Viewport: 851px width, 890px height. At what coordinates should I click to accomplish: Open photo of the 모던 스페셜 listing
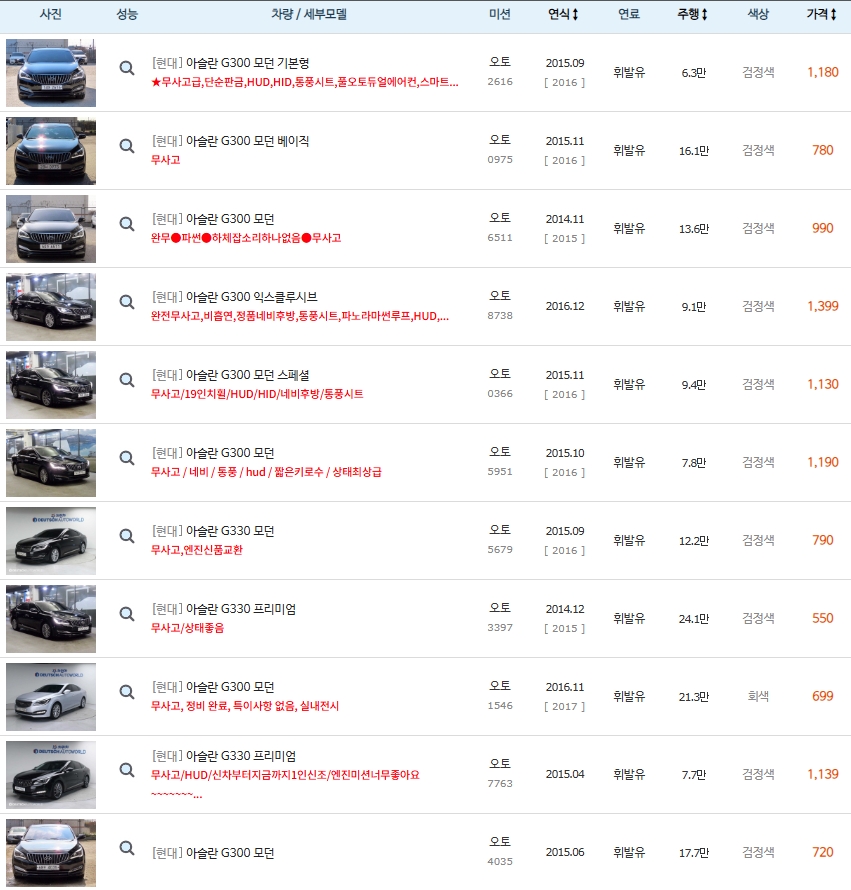tap(51, 385)
